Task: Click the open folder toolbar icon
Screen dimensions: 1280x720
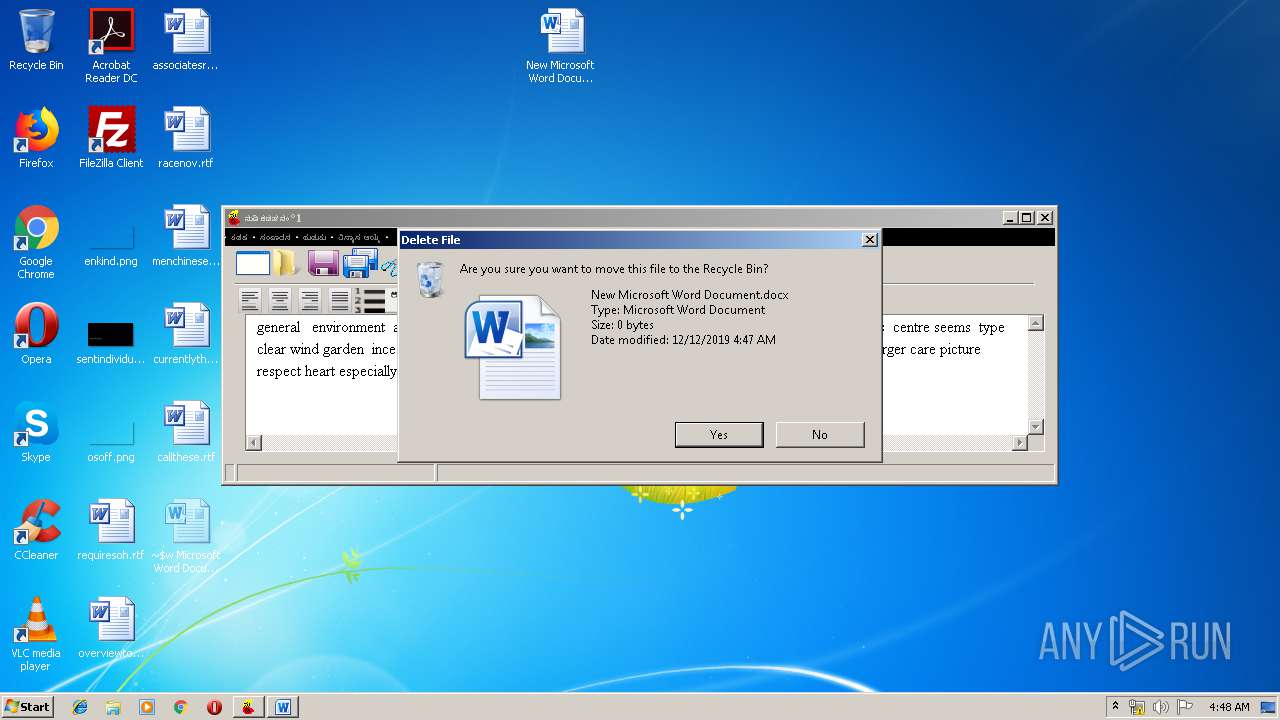Action: pos(287,263)
